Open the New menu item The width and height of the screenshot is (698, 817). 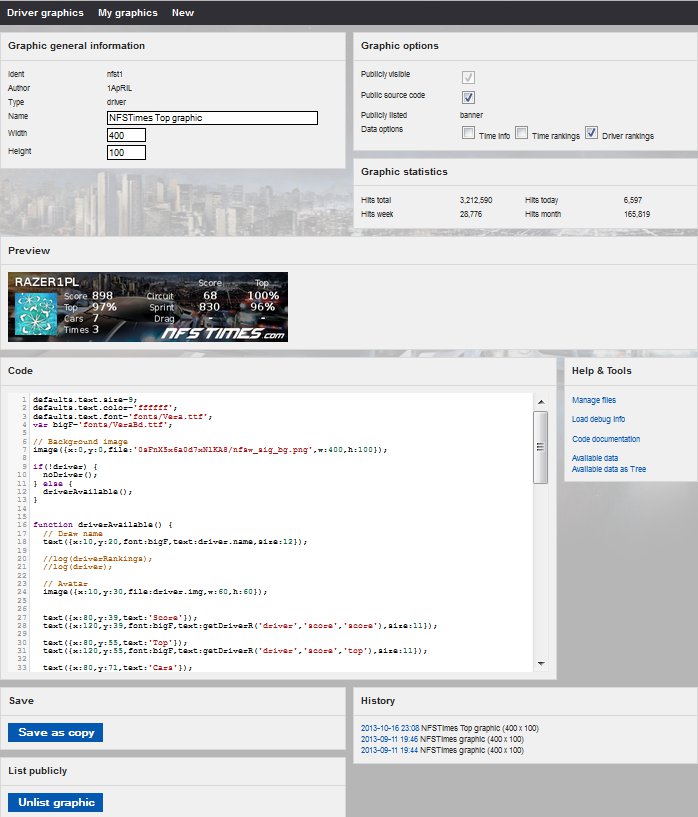point(183,13)
